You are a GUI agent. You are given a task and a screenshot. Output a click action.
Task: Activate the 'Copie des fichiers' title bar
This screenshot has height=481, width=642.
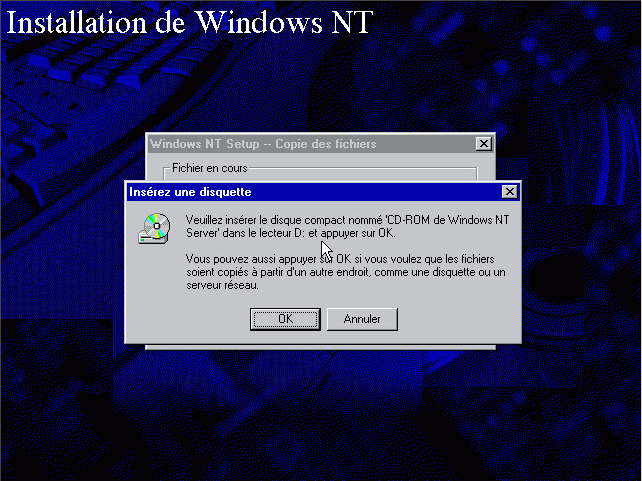pyautogui.click(x=312, y=144)
